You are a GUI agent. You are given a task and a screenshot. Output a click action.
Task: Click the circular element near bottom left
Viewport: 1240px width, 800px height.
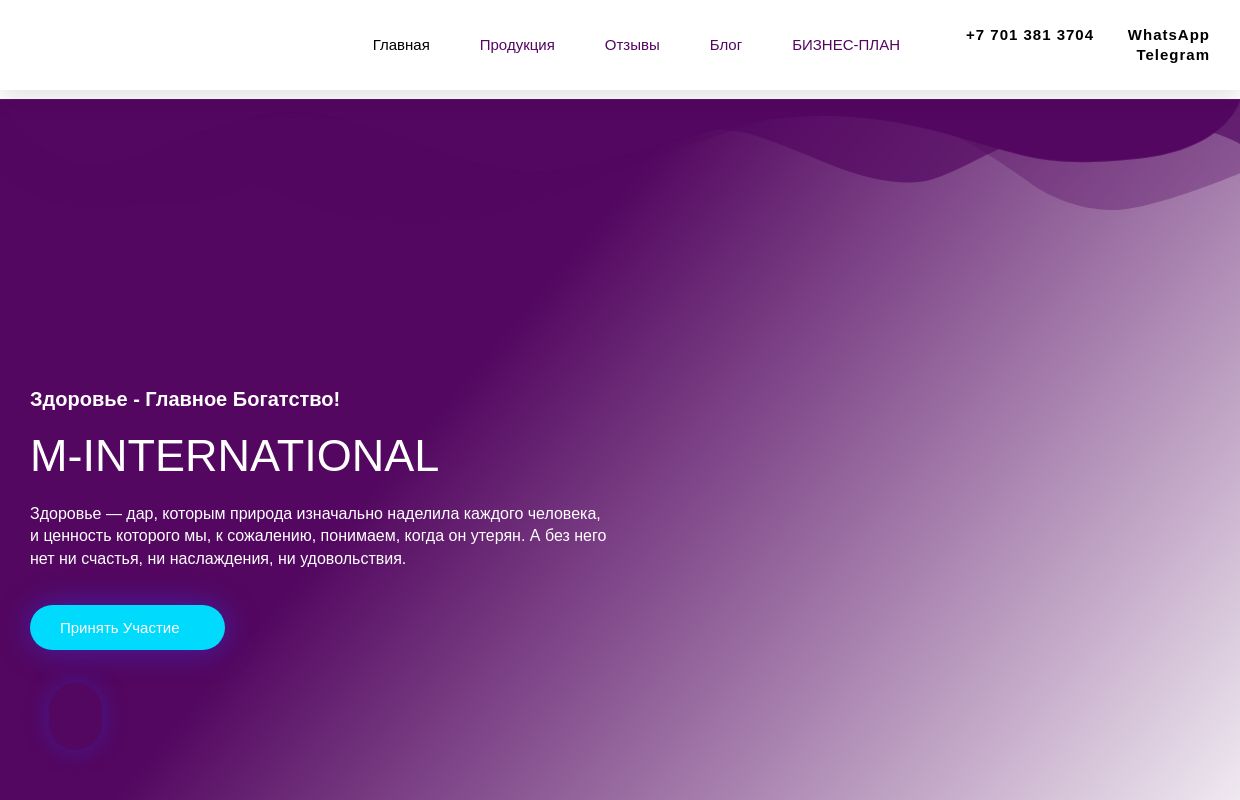[x=75, y=716]
